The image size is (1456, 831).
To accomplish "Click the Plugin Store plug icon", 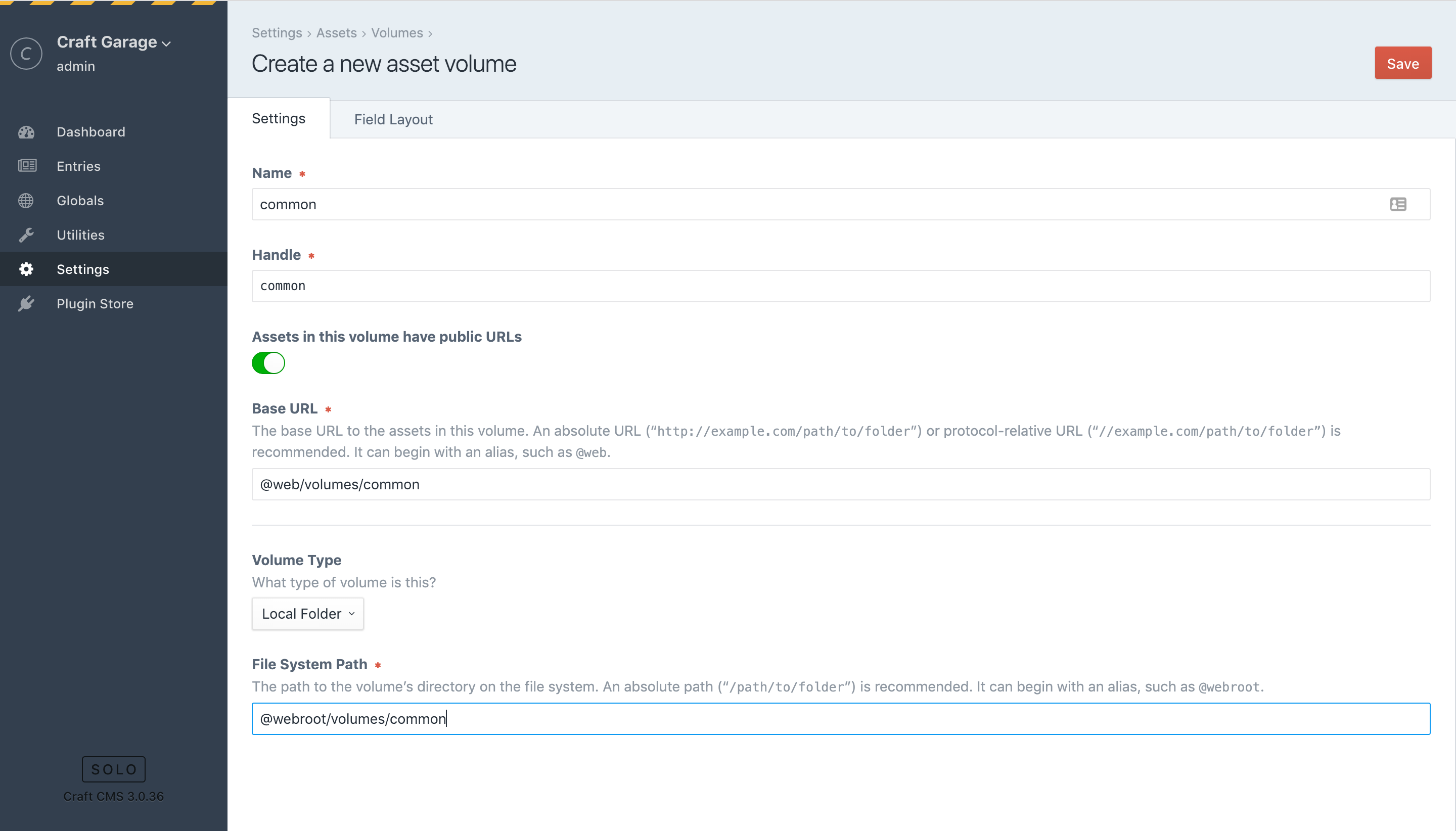I will point(26,303).
